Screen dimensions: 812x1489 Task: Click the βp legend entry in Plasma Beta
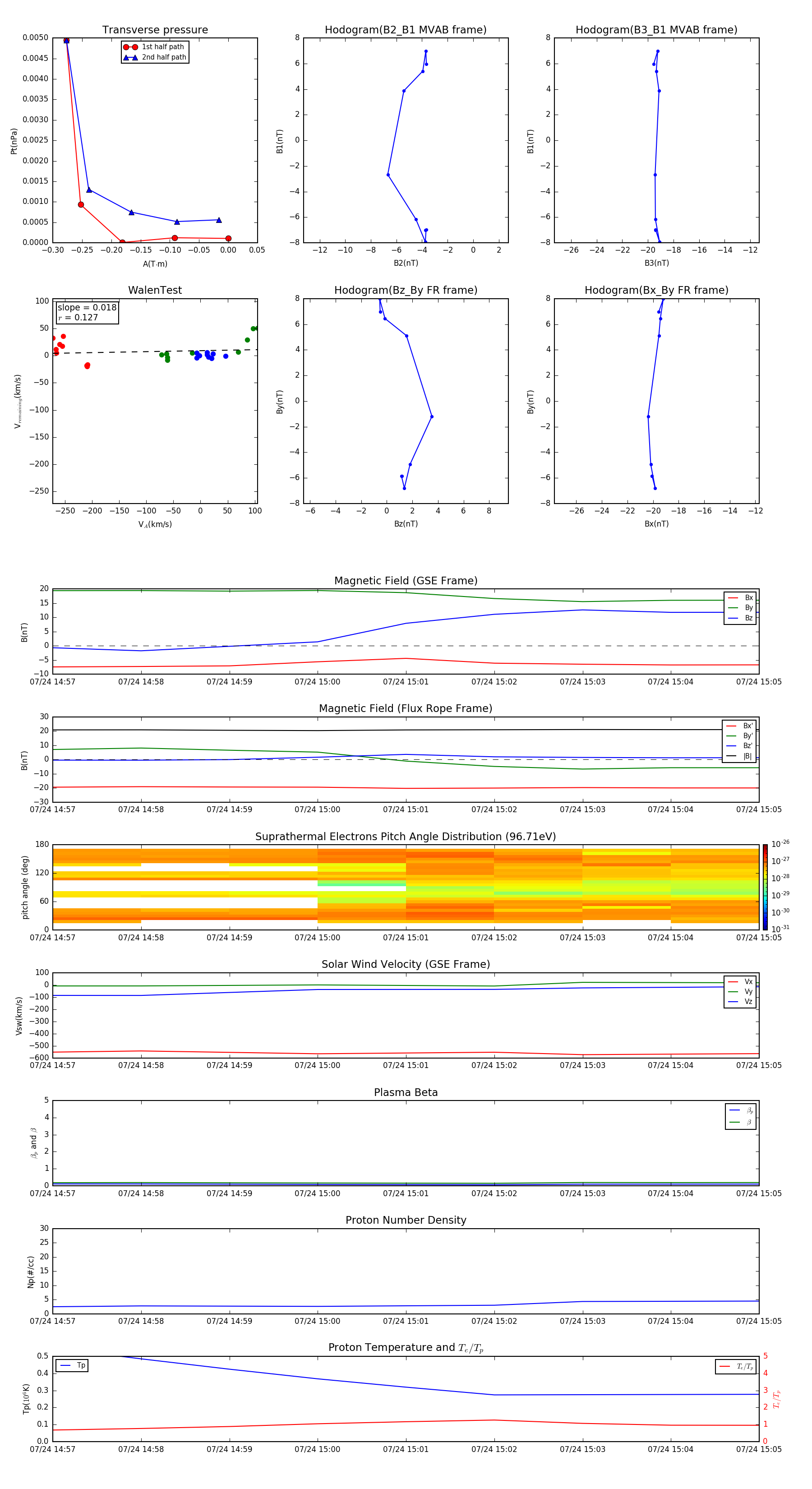click(741, 1110)
